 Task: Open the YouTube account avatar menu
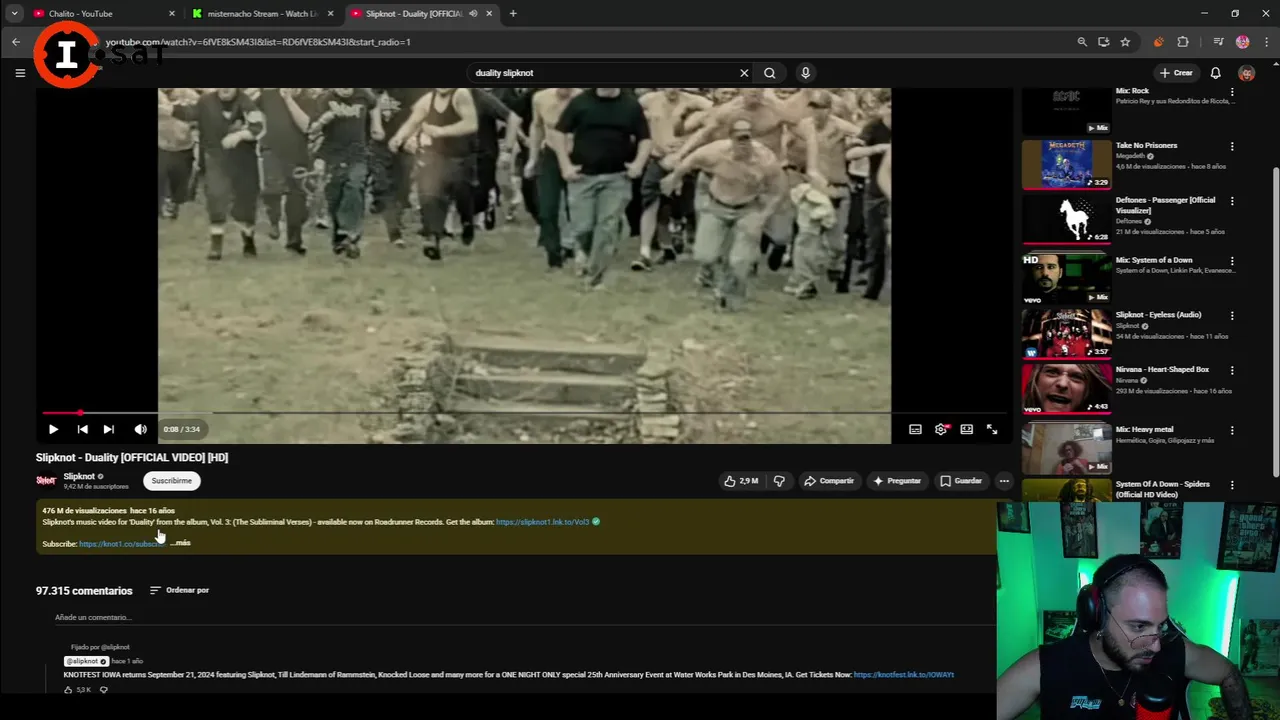pos(1246,73)
